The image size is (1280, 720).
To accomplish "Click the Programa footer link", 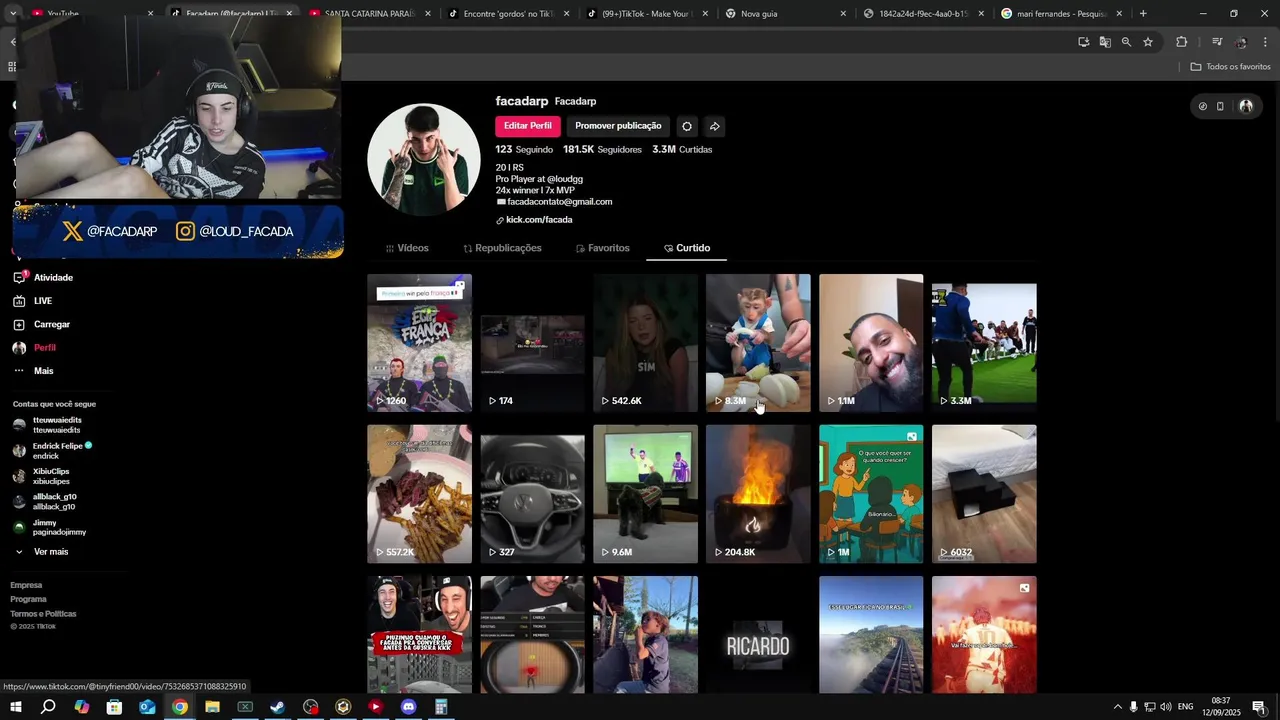I will click(x=28, y=599).
